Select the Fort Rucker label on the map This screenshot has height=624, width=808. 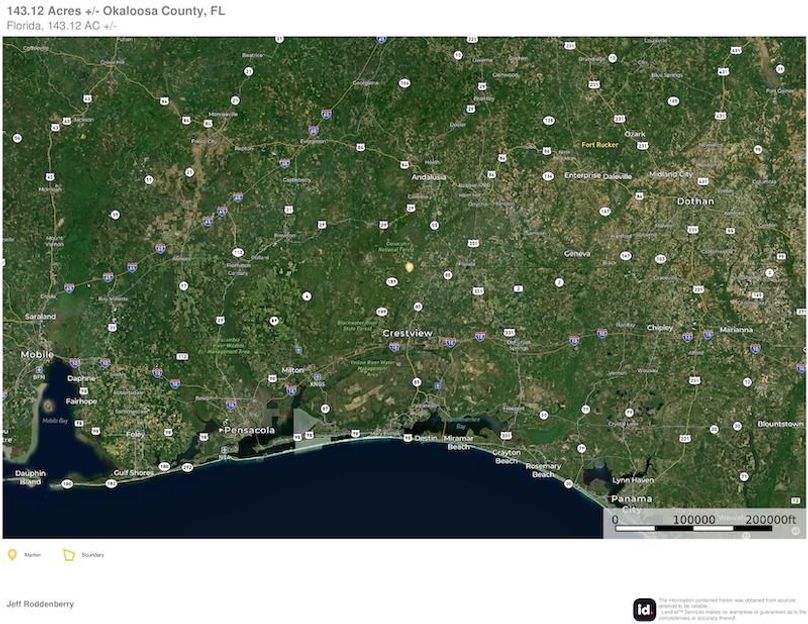point(600,143)
